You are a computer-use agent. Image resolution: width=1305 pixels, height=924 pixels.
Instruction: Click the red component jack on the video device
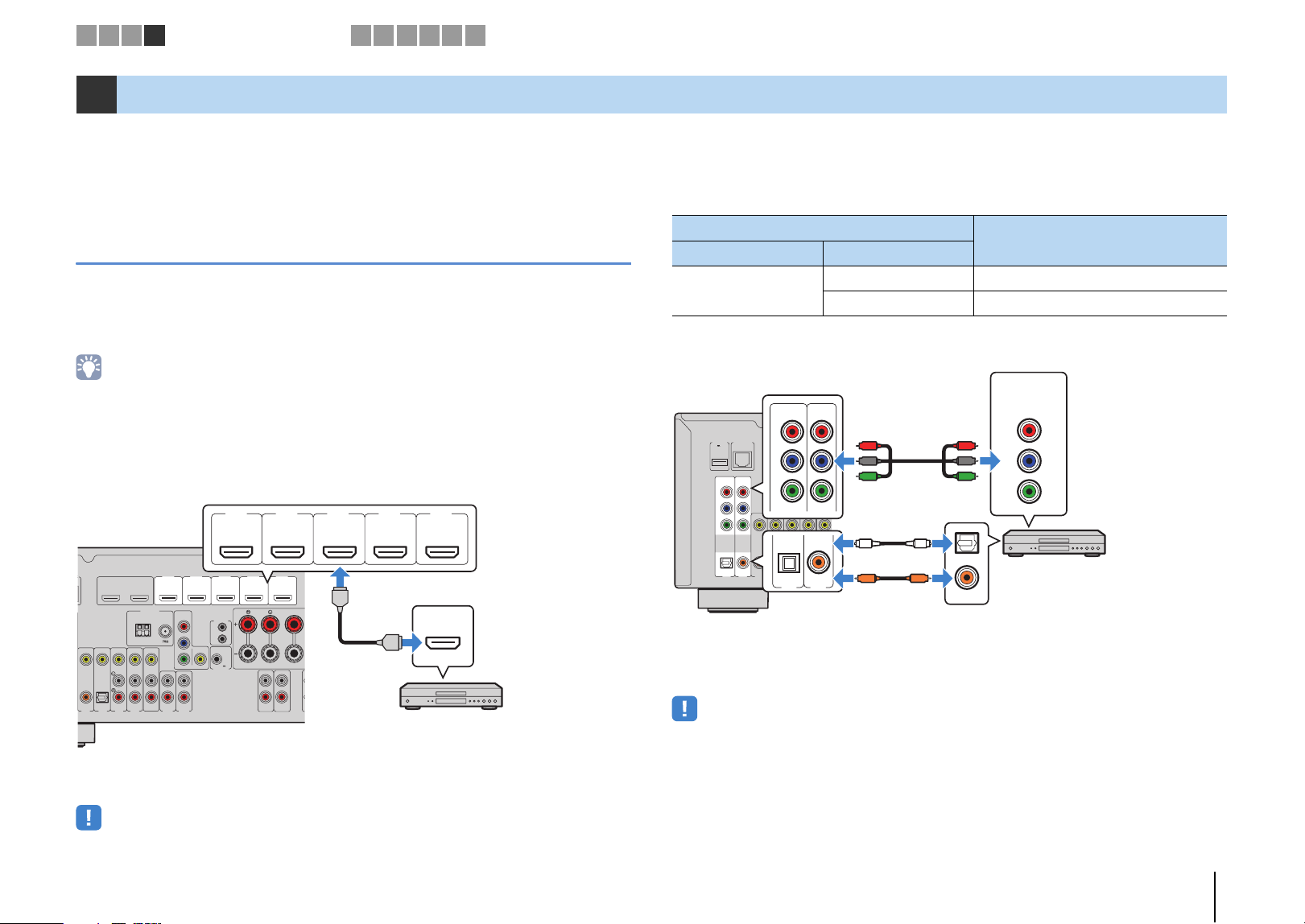[x=1028, y=431]
